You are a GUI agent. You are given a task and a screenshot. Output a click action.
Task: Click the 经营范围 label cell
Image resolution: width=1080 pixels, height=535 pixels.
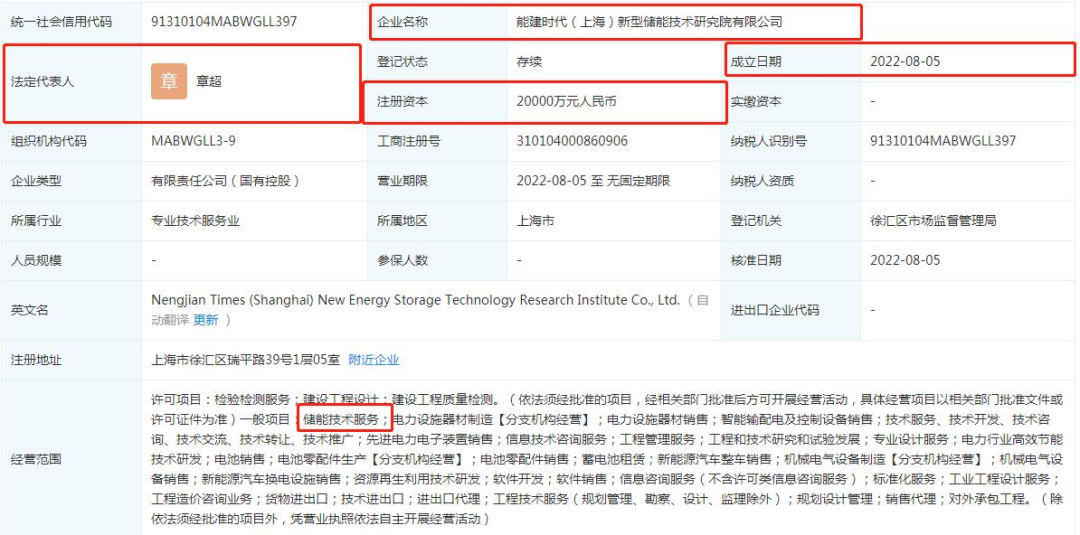71,458
